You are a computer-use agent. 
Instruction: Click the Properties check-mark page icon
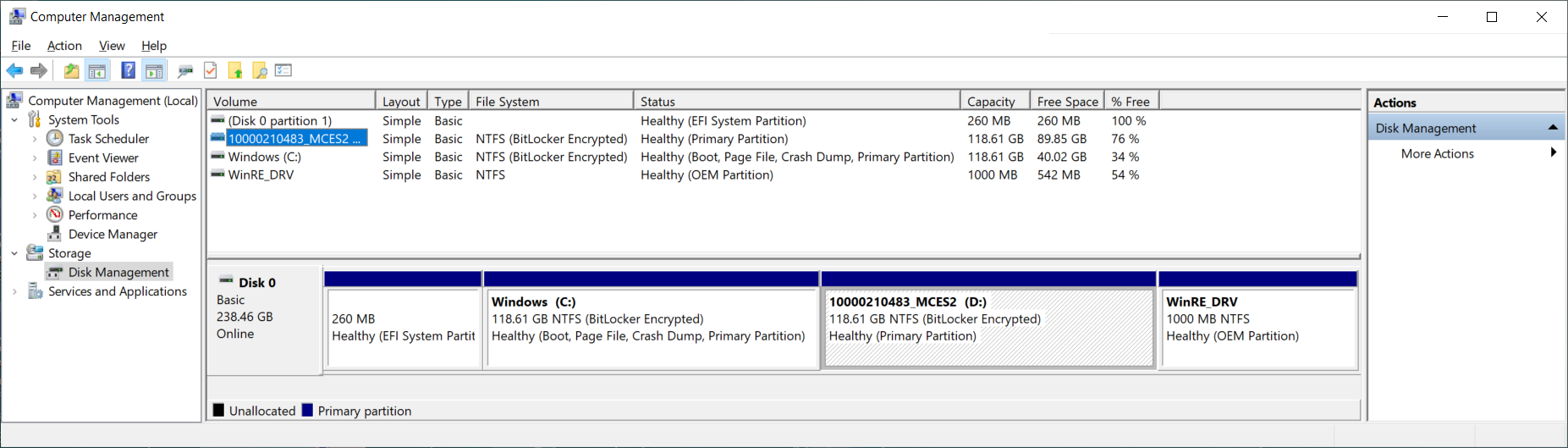(211, 70)
